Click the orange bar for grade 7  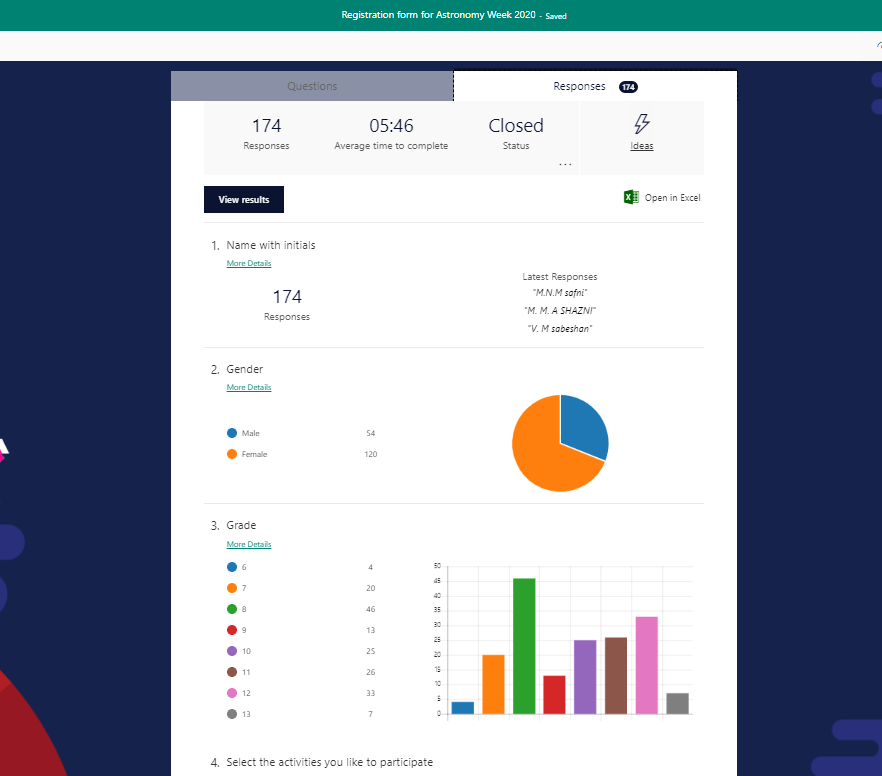[x=493, y=684]
